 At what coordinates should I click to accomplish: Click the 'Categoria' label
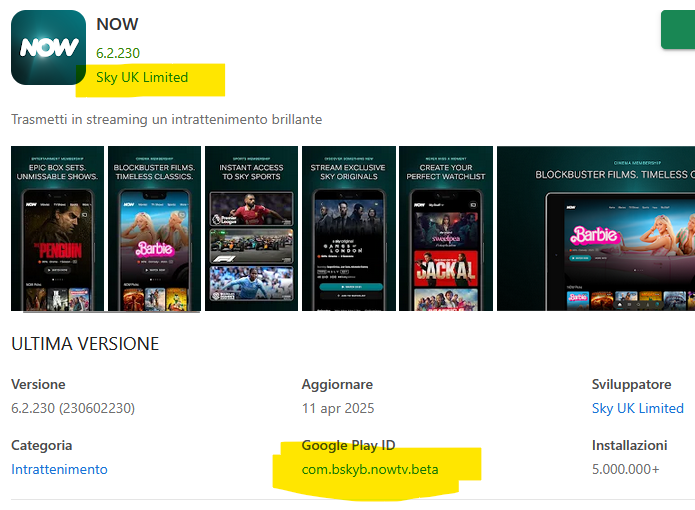pos(42,445)
